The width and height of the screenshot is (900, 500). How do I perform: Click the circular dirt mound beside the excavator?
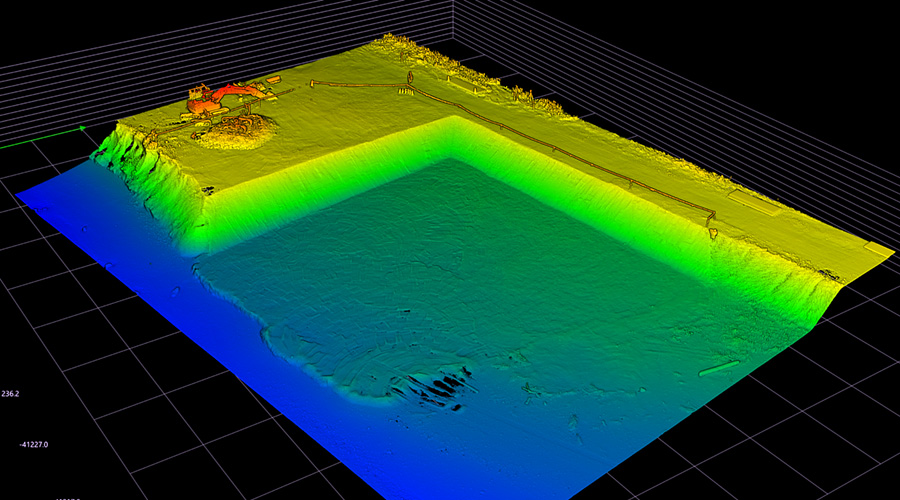tap(235, 131)
